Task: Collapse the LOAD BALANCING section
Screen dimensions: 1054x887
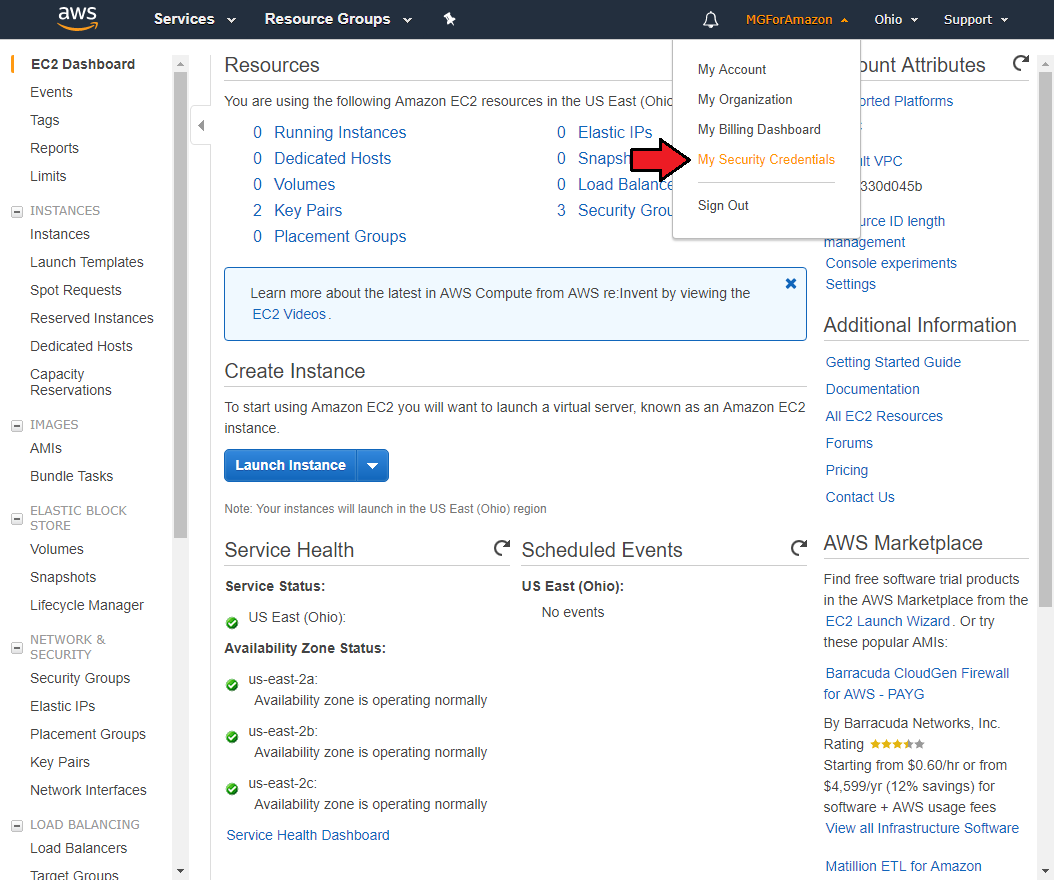Action: pos(17,825)
